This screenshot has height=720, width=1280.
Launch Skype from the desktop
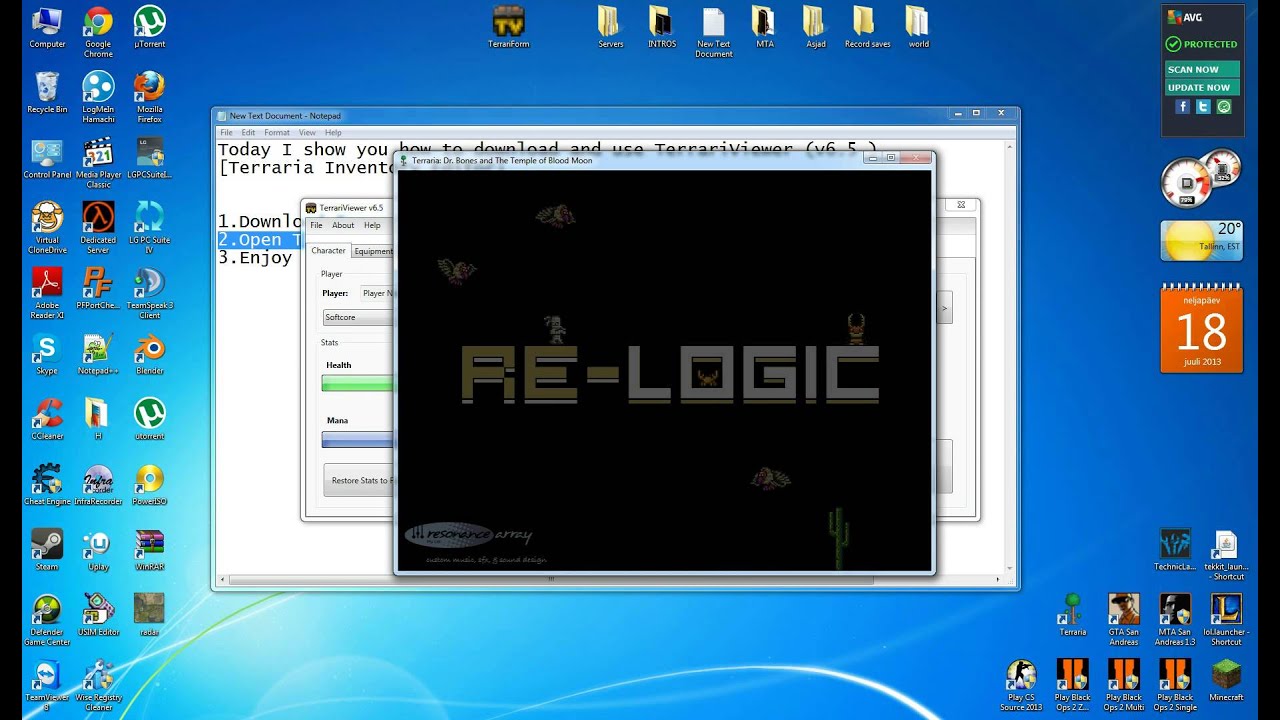pyautogui.click(x=47, y=354)
